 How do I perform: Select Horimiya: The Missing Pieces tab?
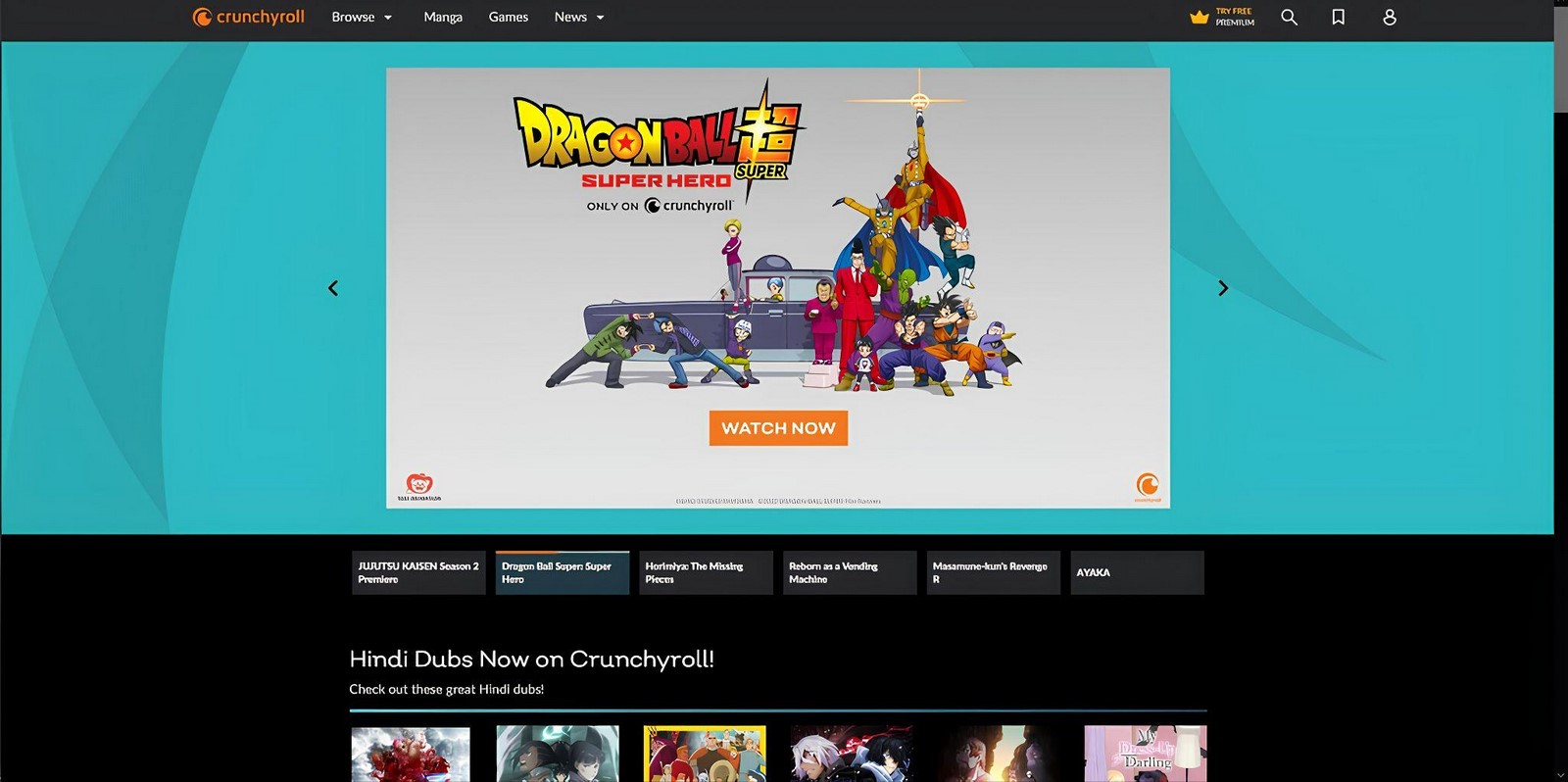click(706, 572)
